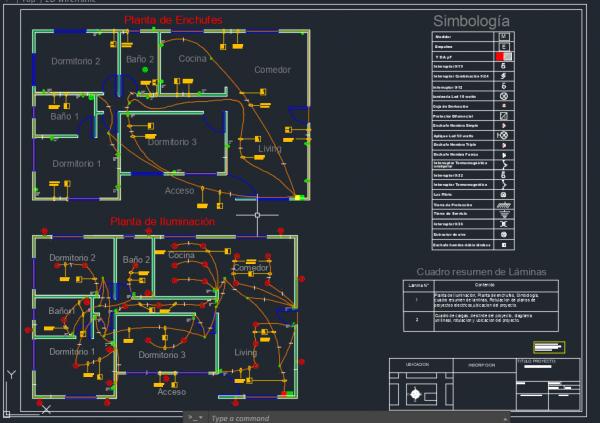Select the Extractor de aire symbol in legend
The height and width of the screenshot is (423, 600).
click(504, 234)
